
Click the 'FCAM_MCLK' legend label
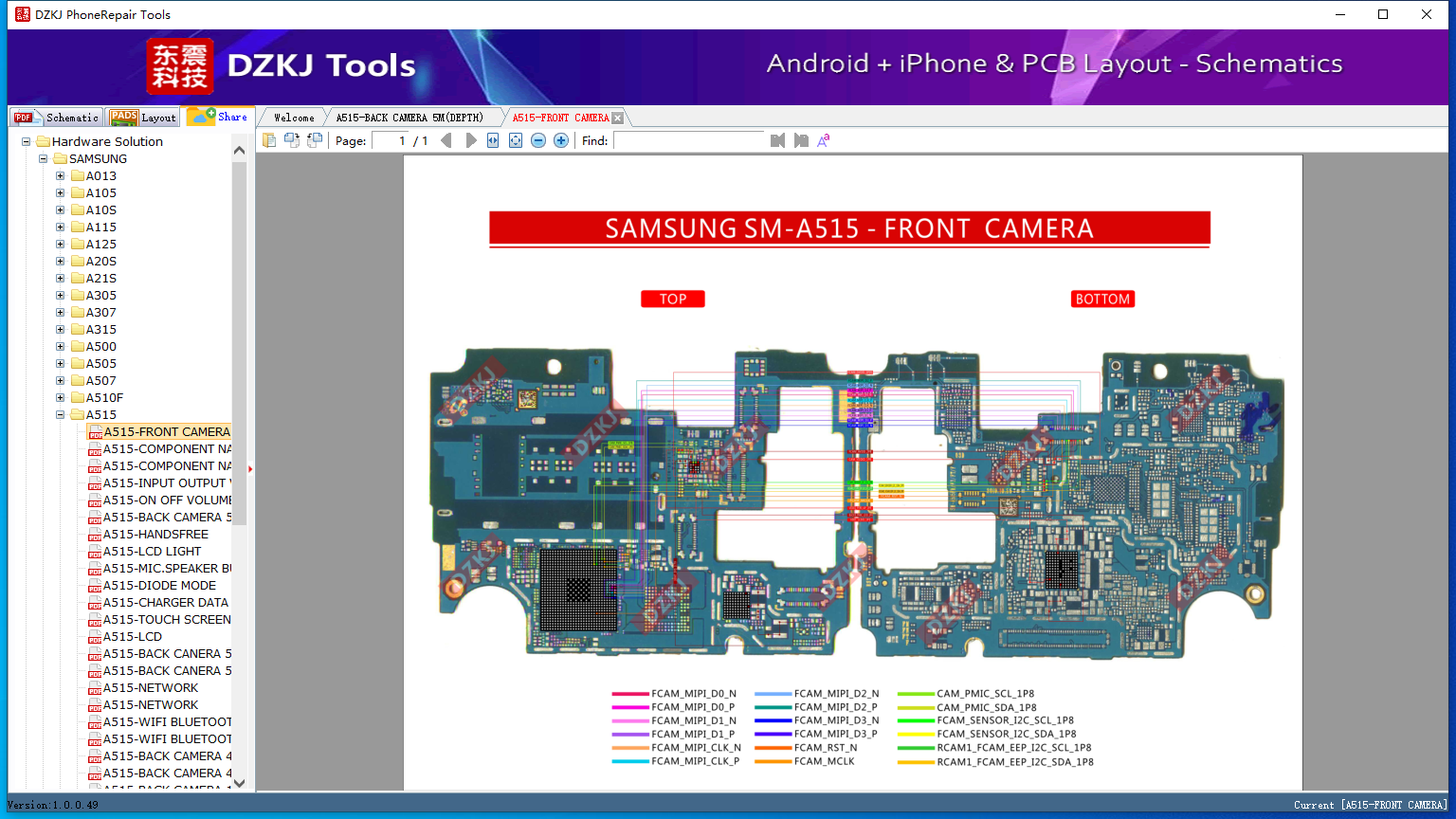(824, 761)
